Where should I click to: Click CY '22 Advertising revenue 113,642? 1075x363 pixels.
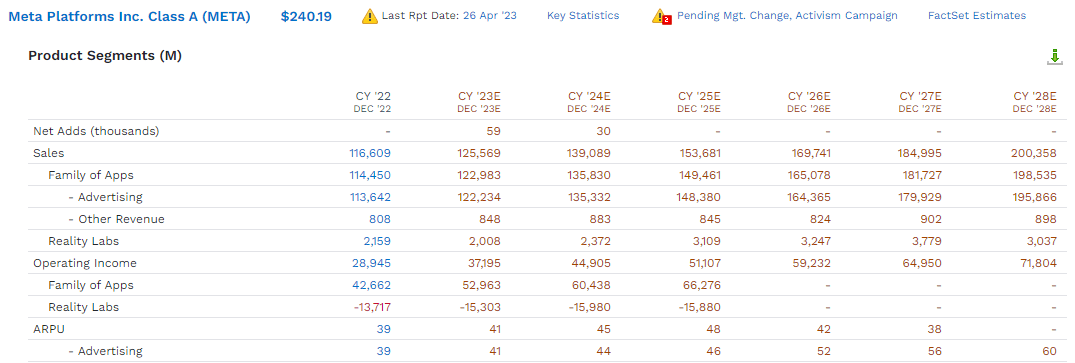(x=370, y=197)
